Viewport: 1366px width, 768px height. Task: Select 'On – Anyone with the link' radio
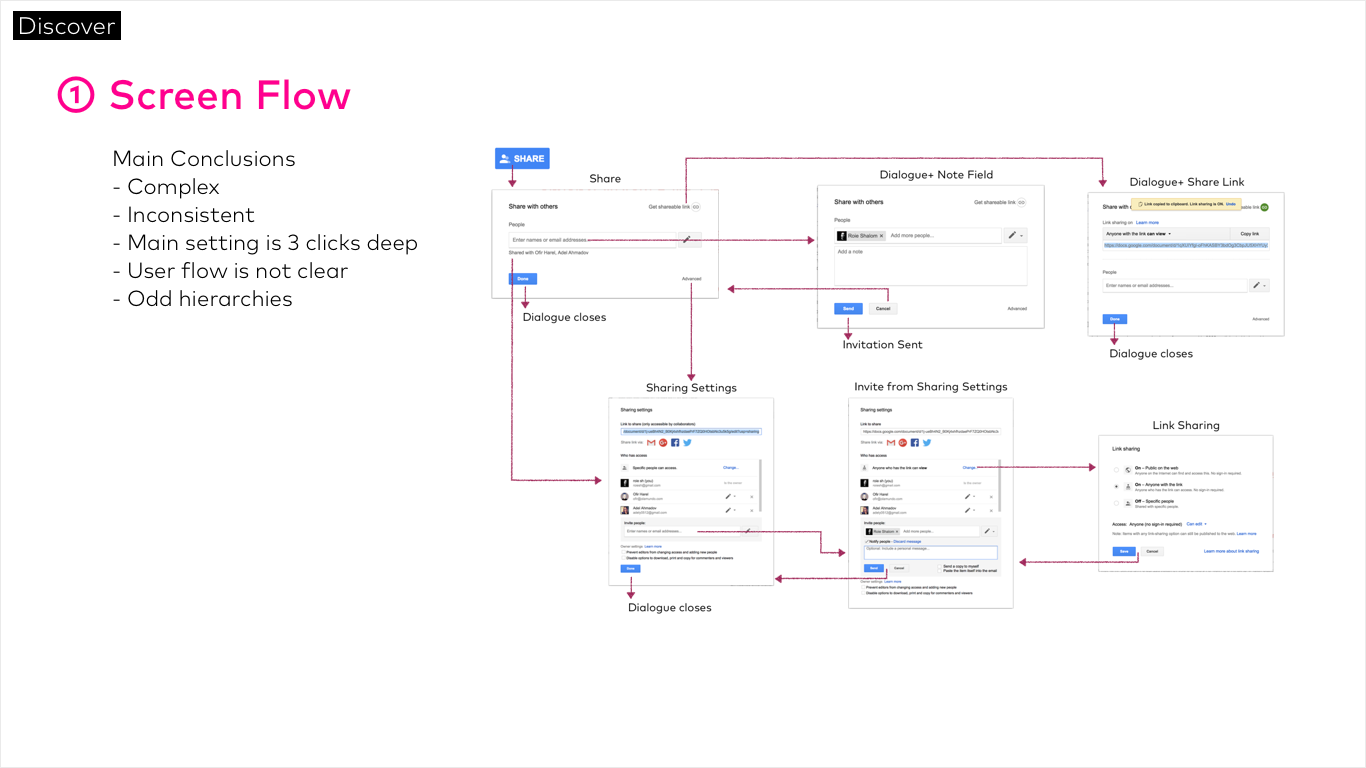pos(1116,486)
